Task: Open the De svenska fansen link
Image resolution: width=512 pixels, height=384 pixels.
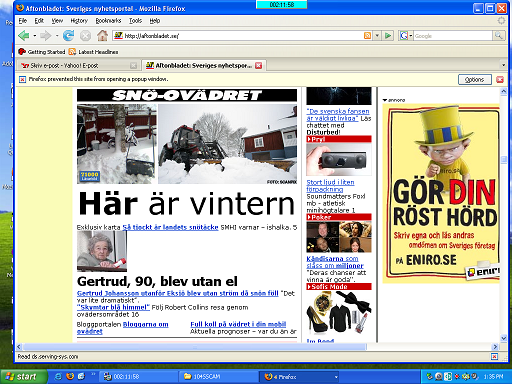Action: click(338, 115)
